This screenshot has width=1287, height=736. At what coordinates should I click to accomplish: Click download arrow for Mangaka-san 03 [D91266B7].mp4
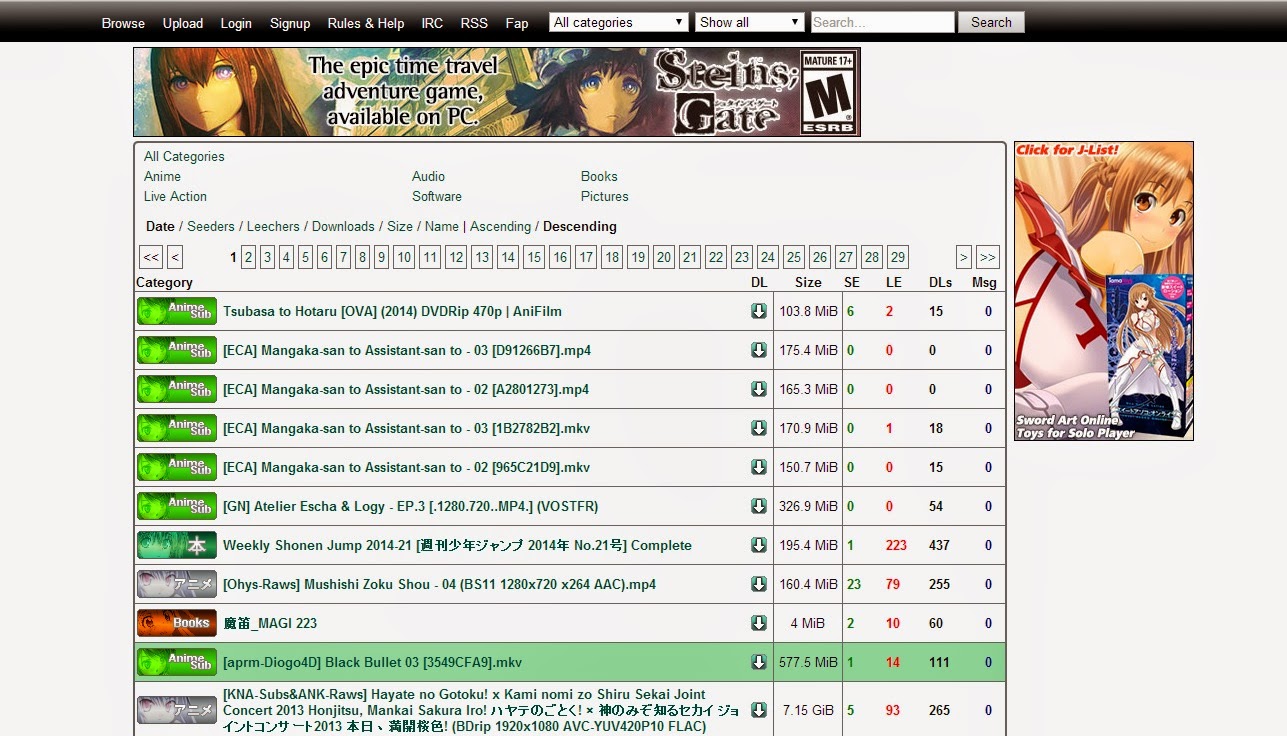(759, 350)
